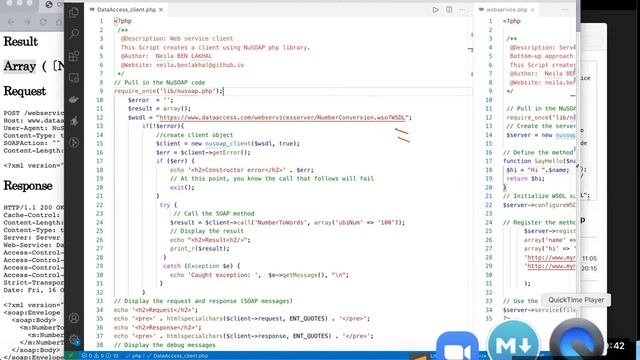
Task: Open the Docker view in the activity bar
Action: pyautogui.click(x=74, y=99)
